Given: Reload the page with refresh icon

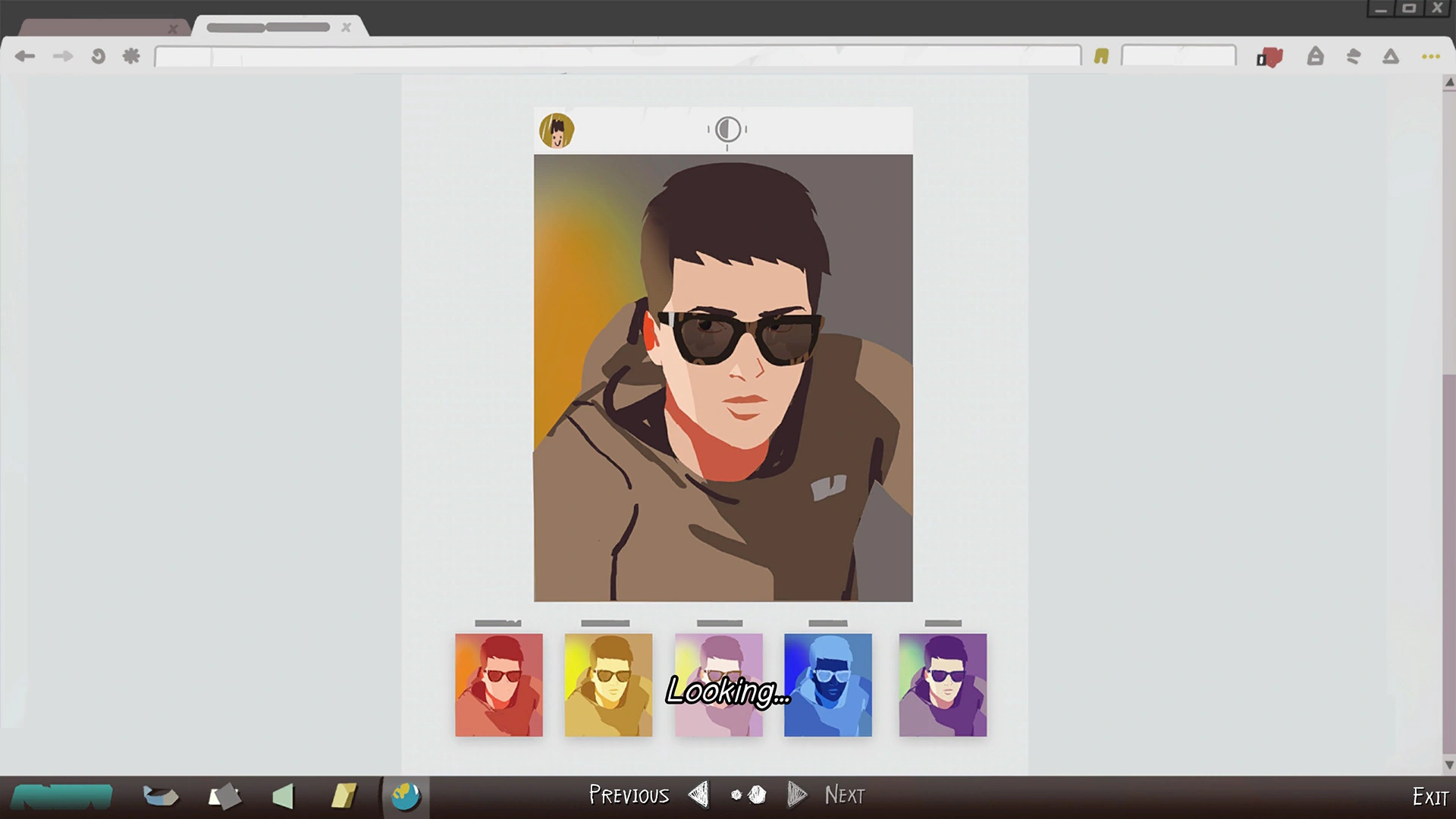Looking at the screenshot, I should 98,56.
